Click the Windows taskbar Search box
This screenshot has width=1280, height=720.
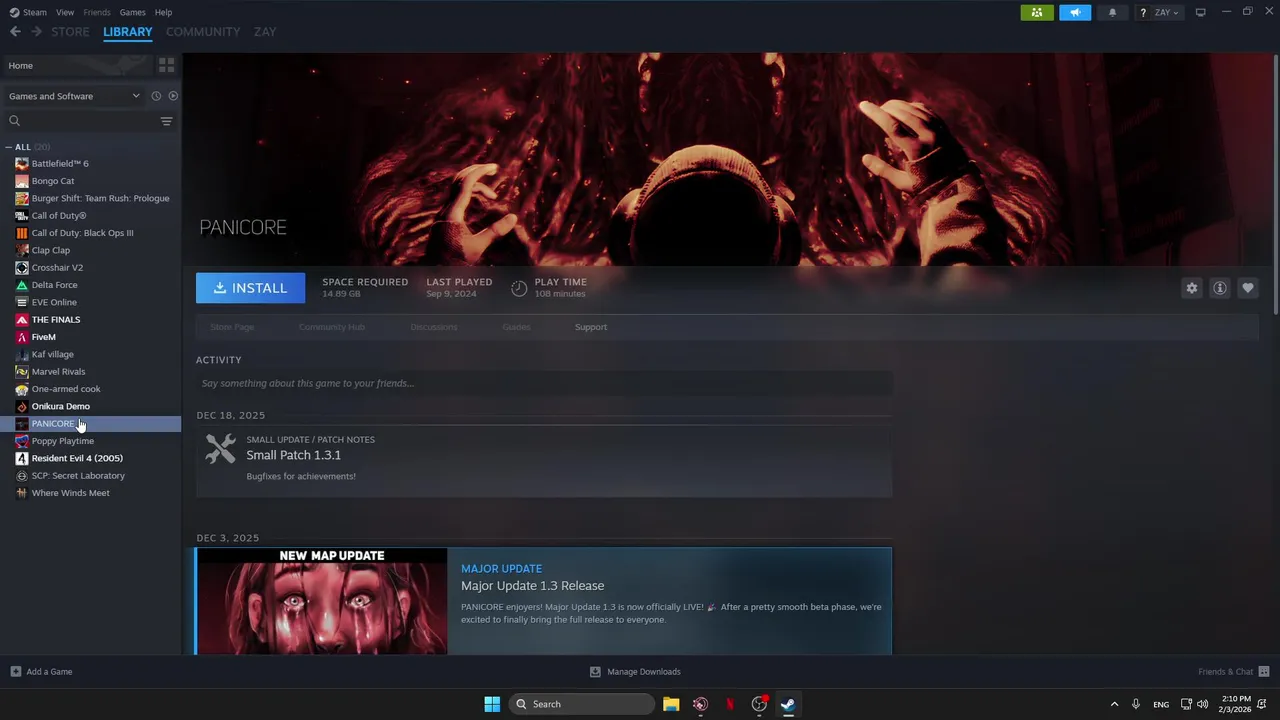coord(582,704)
